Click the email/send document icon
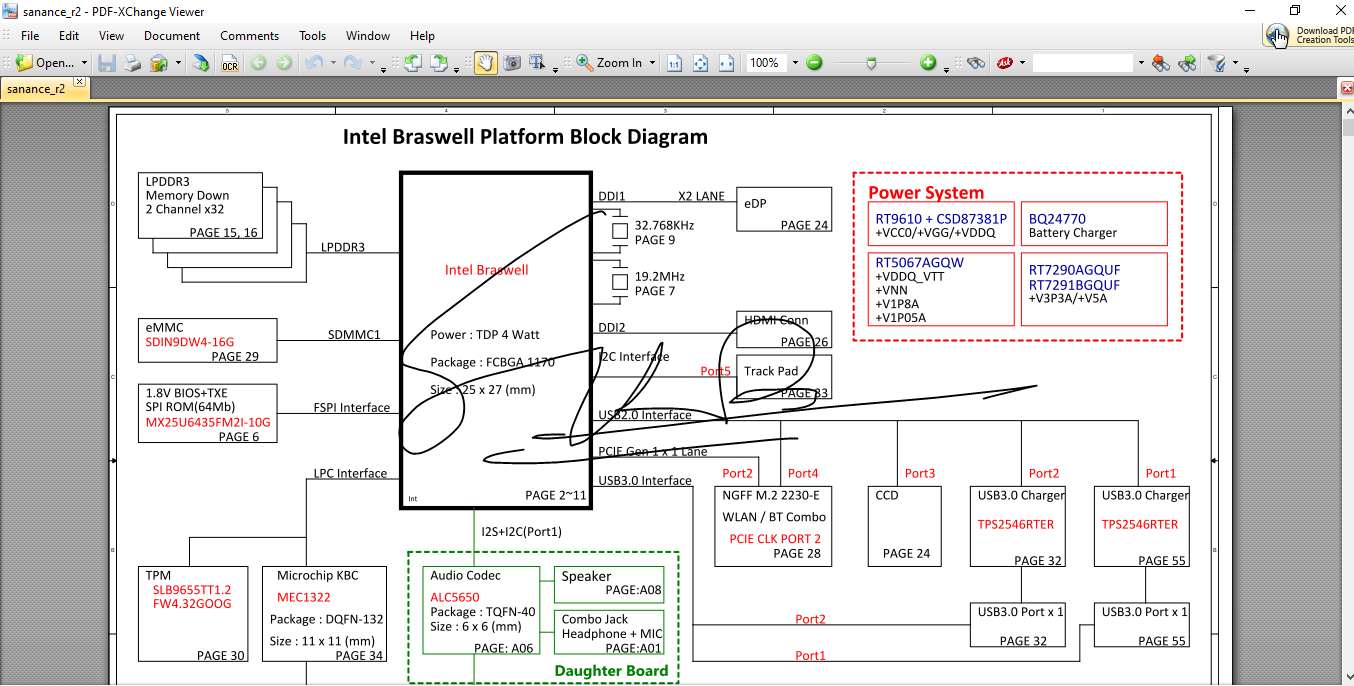Screen dimensions: 1354x686 (x=159, y=62)
